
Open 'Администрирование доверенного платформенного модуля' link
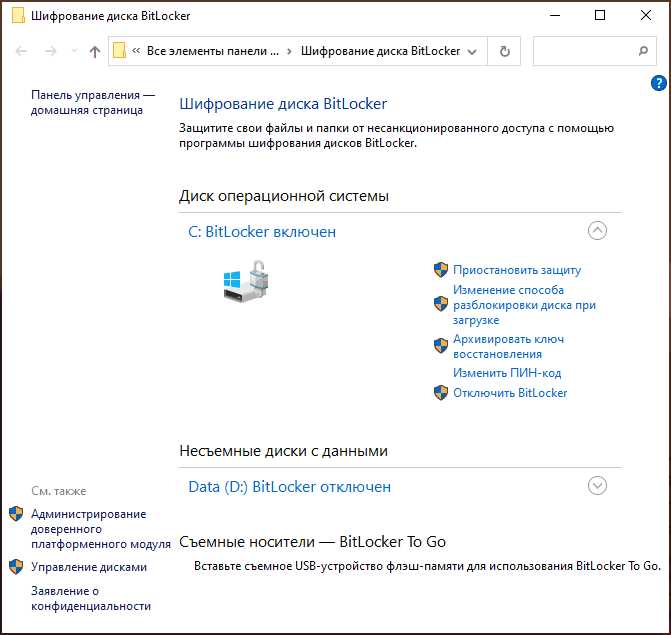(101, 529)
